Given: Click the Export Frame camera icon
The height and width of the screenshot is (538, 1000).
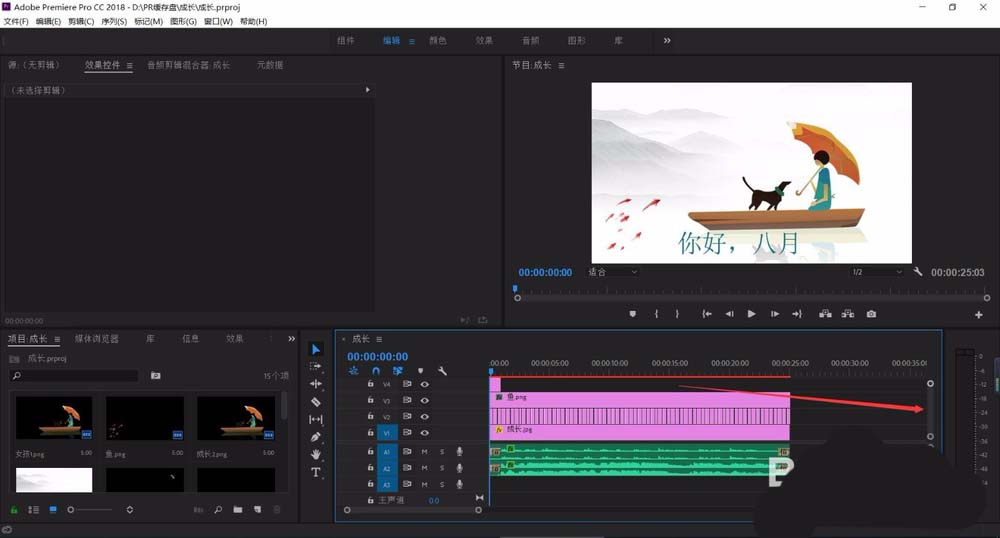Looking at the screenshot, I should 871,314.
